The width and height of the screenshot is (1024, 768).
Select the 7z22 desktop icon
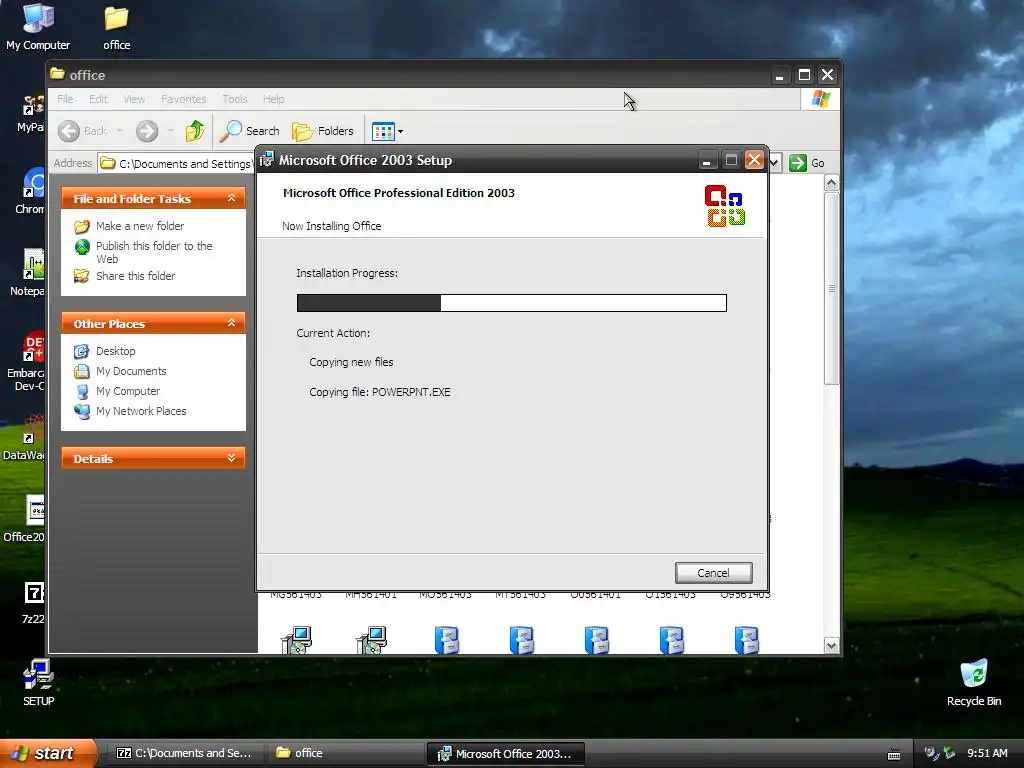pos(33,602)
